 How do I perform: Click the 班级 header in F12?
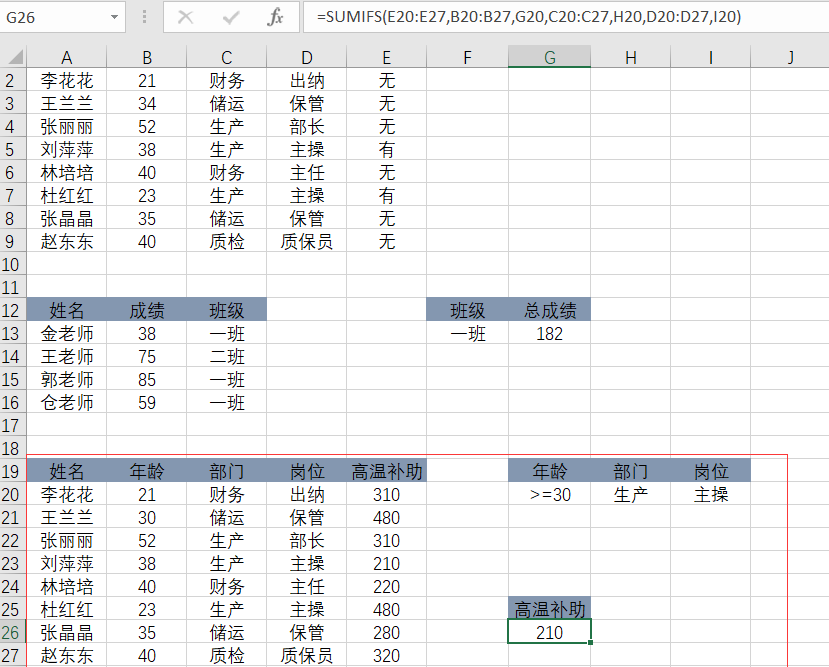(x=467, y=311)
